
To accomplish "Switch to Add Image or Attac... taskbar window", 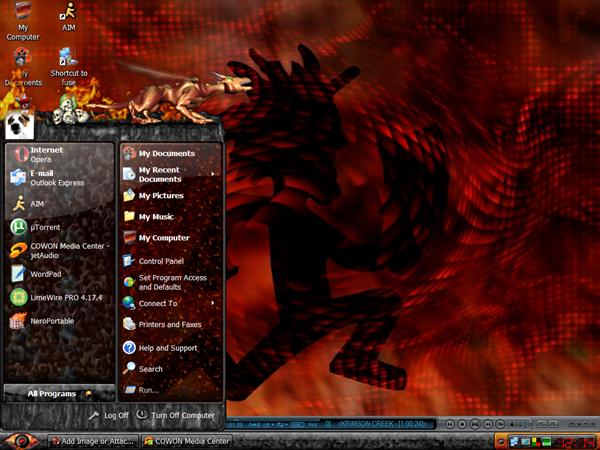I will (93, 441).
